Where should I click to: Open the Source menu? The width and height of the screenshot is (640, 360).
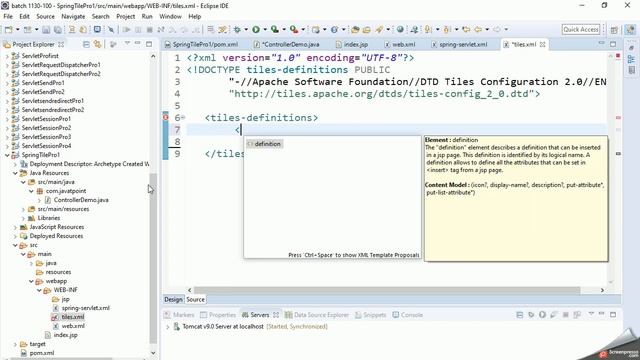click(x=45, y=16)
